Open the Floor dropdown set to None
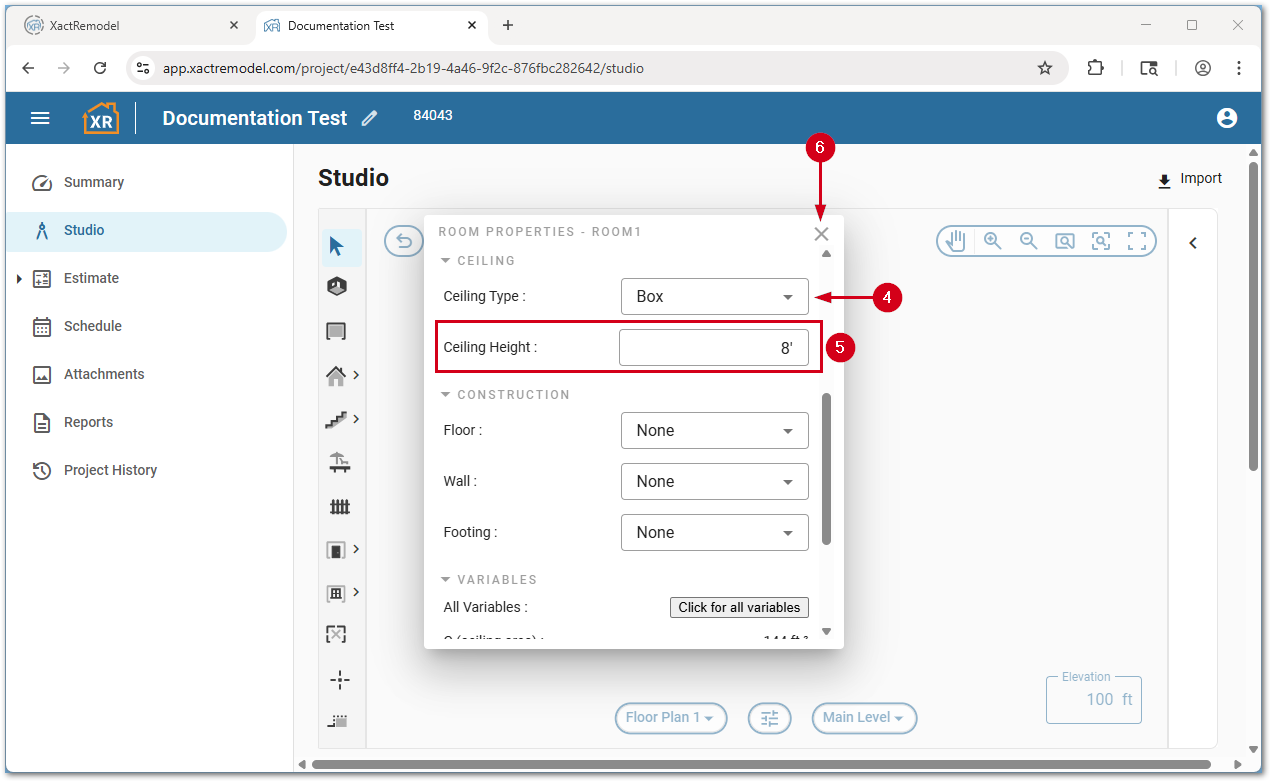Image resolution: width=1271 pixels, height=782 pixels. 714,430
